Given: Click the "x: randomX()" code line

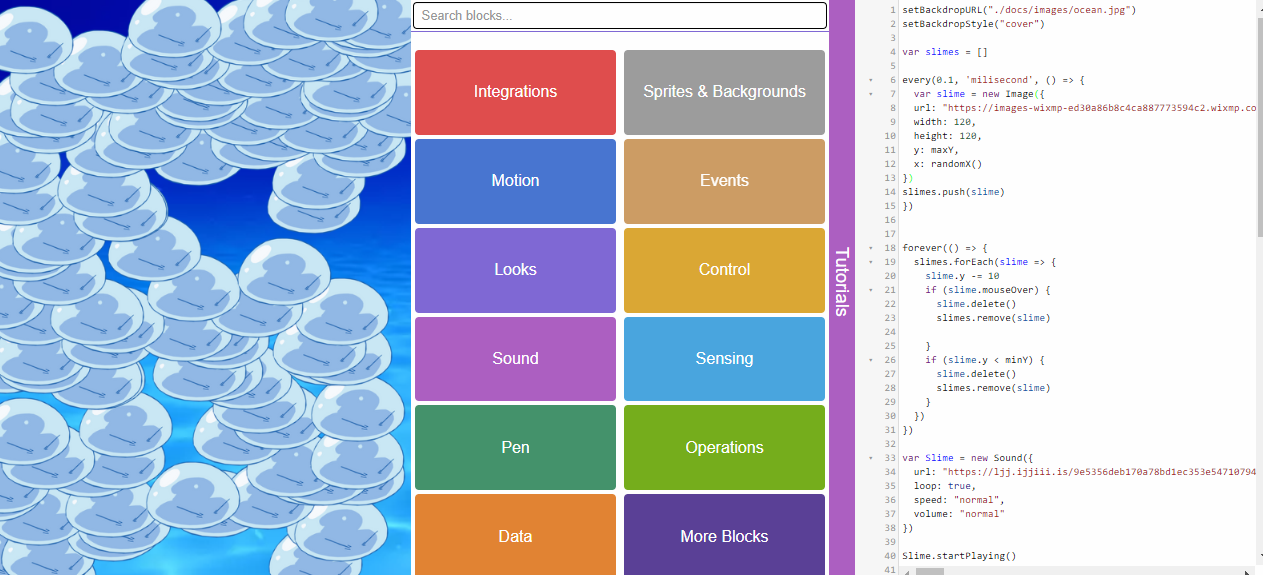Looking at the screenshot, I should (948, 164).
